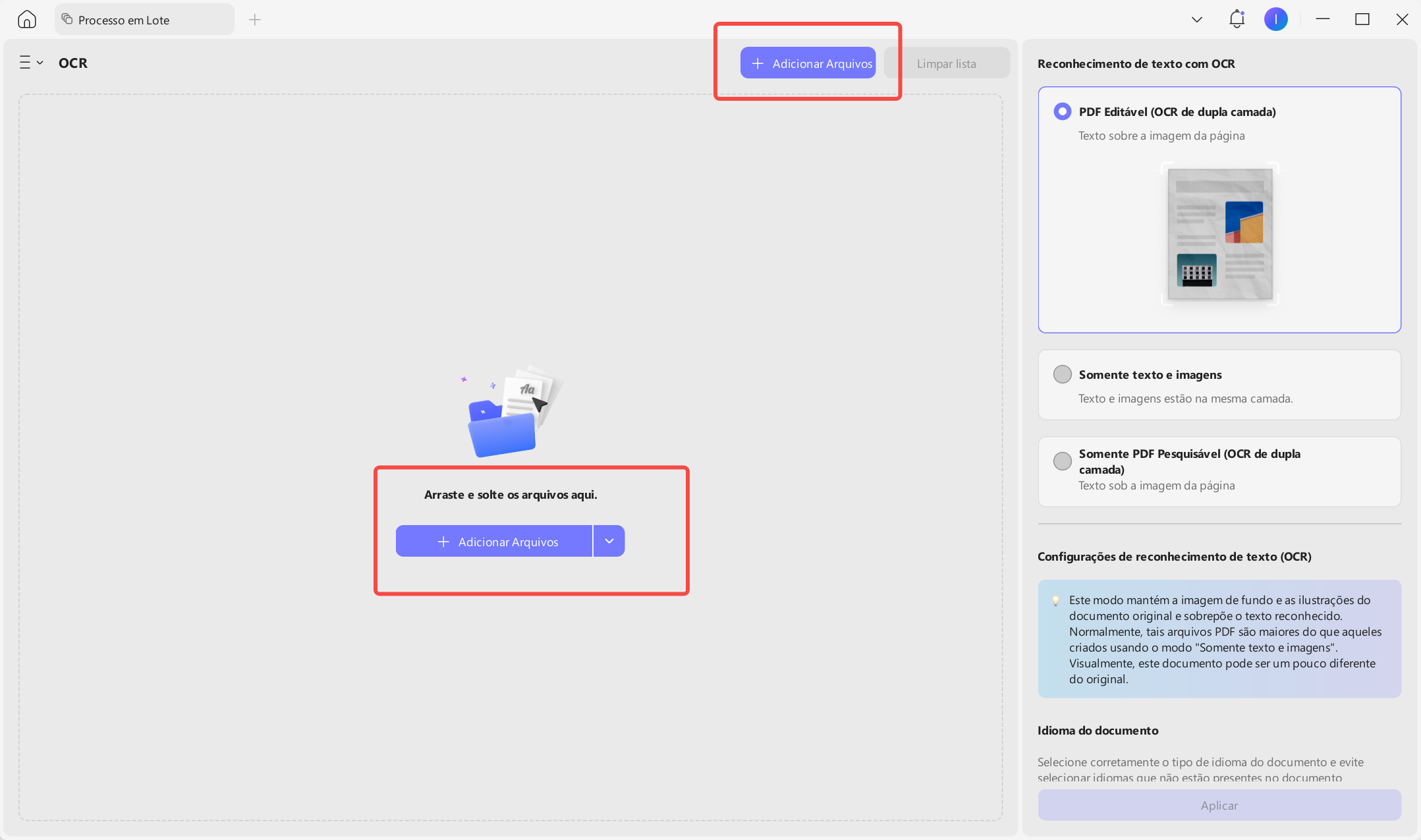Viewport: 1421px width, 840px height.
Task: Click the Aplicar button
Action: 1219,805
